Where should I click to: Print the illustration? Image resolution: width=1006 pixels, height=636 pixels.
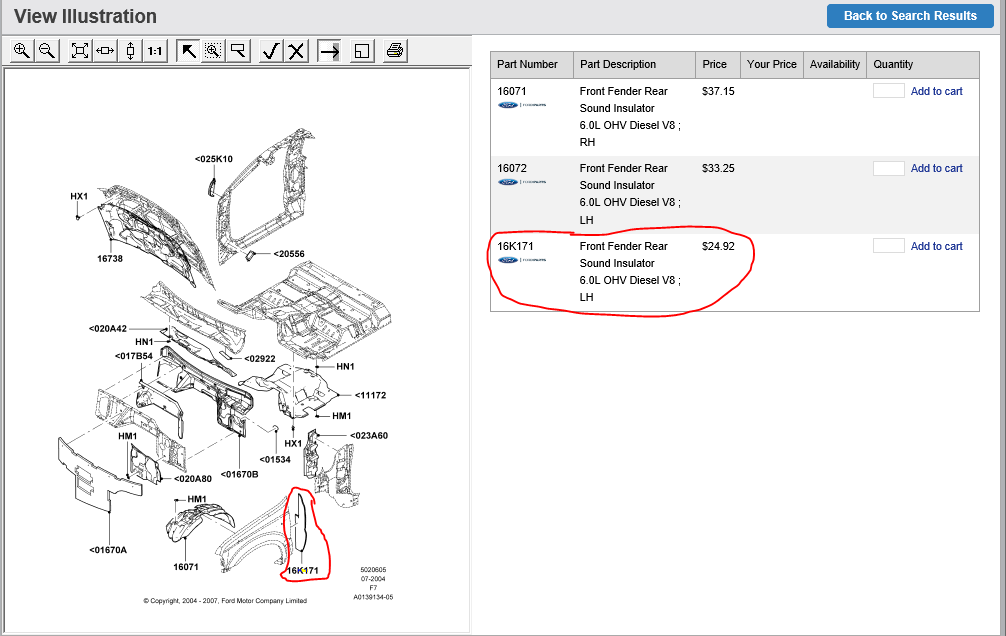[x=395, y=51]
